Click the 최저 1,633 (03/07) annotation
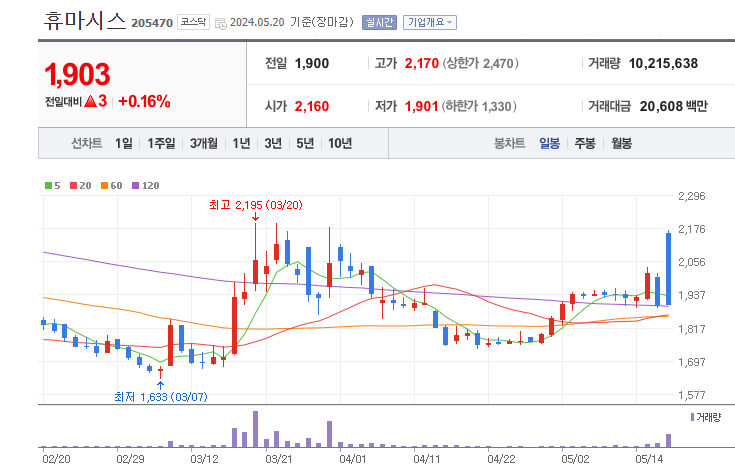Viewport: 735px width, 471px height. 161,397
